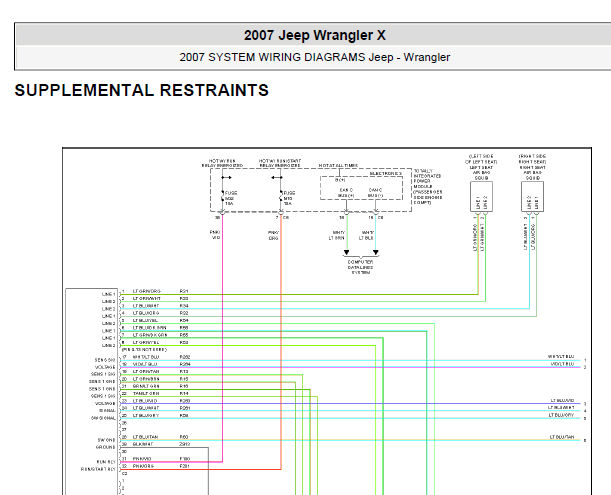Select the 'HOT AT ALL TIMES' label
The height and width of the screenshot is (495, 611).
[x=338, y=165]
